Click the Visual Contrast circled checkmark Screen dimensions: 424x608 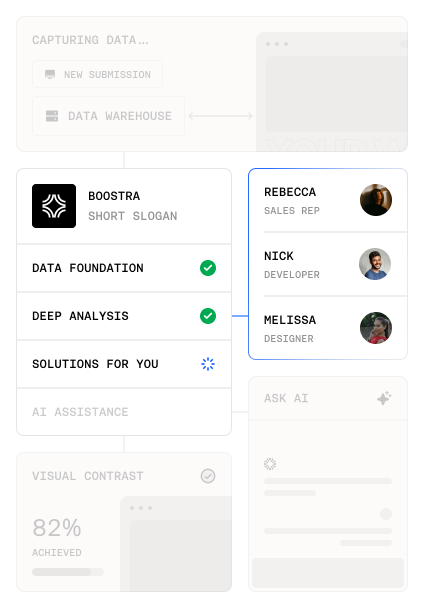208,476
